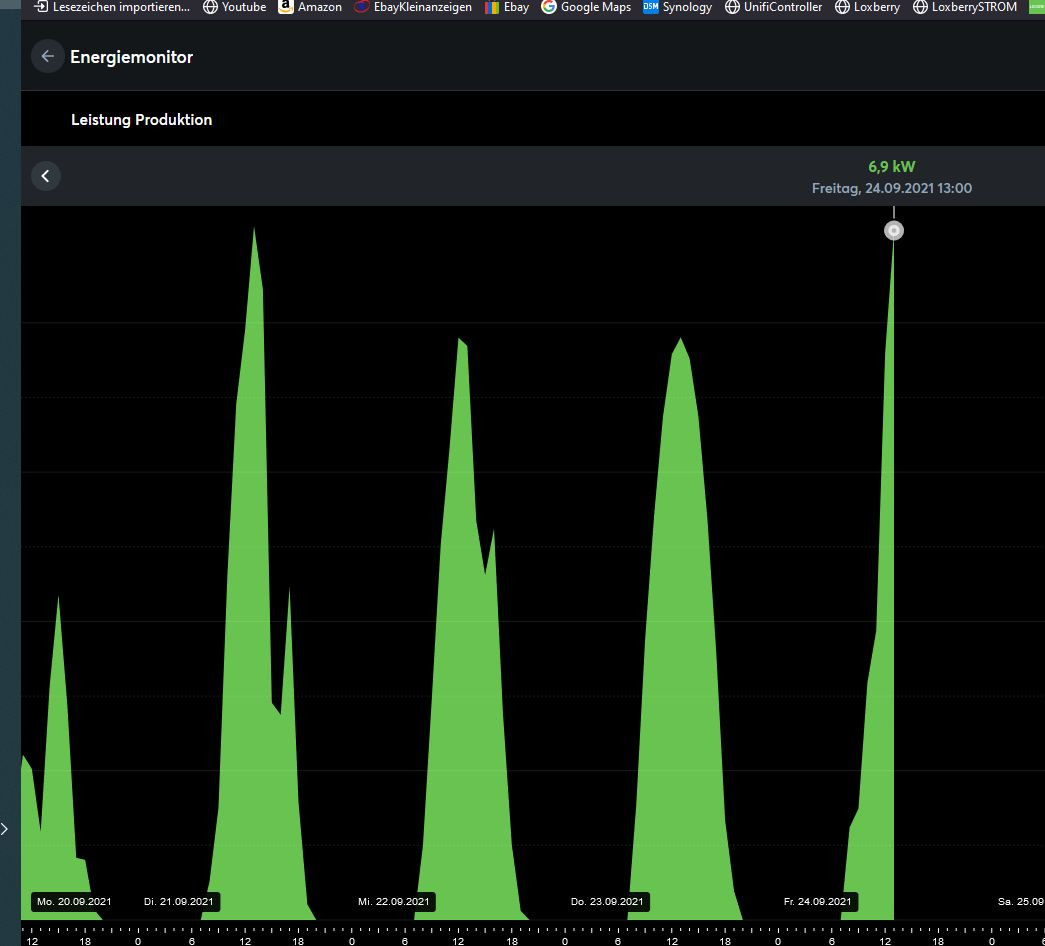This screenshot has height=946, width=1045.
Task: Select the Di. 21.09.2021 date label
Action: point(179,901)
